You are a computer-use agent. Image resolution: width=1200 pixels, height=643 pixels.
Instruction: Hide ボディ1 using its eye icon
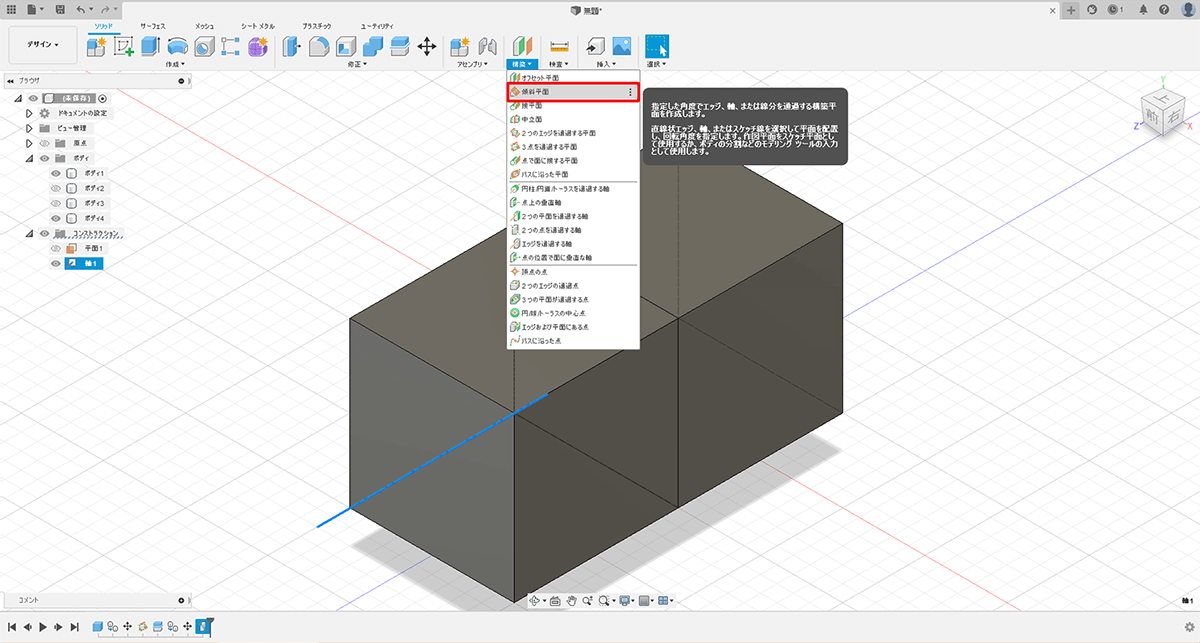click(56, 173)
